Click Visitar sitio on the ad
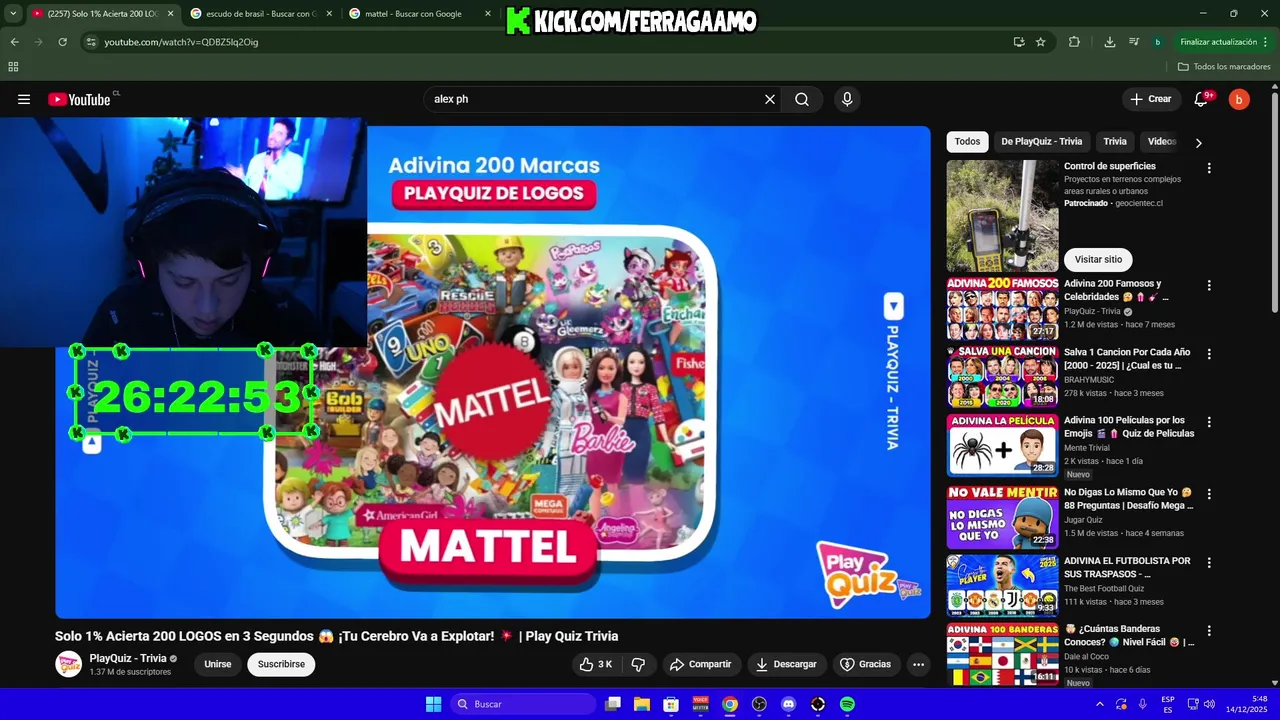The height and width of the screenshot is (720, 1280). [1098, 259]
